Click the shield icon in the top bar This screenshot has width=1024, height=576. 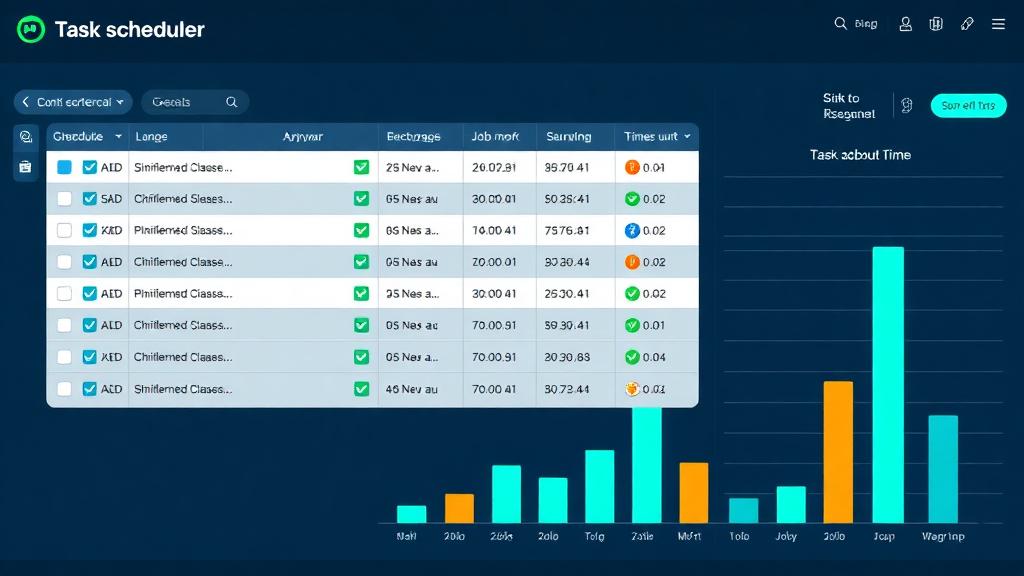click(x=936, y=23)
